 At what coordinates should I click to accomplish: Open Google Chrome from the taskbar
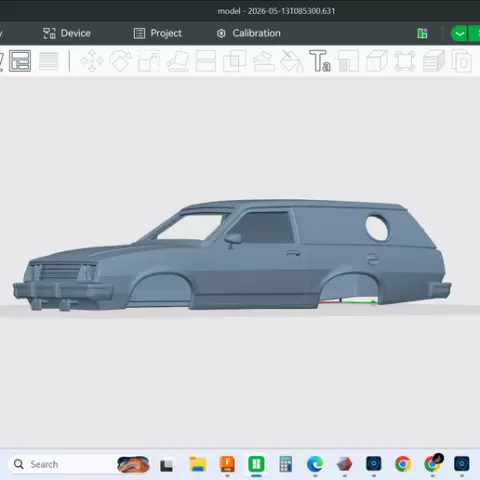[x=403, y=464]
